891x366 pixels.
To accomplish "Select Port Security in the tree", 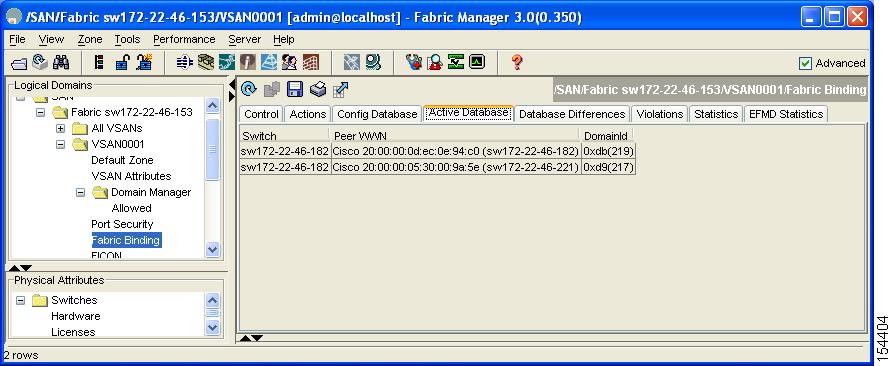I will pyautogui.click(x=122, y=224).
